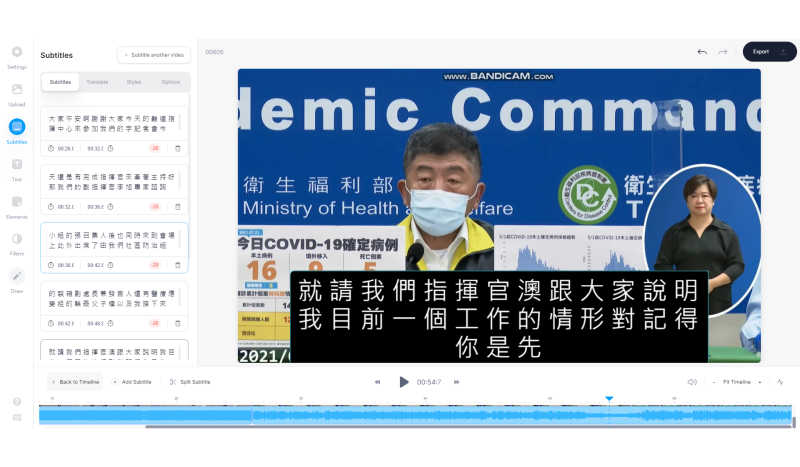Image resolution: width=800 pixels, height=467 pixels.
Task: Click the Subtitles panel heading
Action: [x=57, y=55]
